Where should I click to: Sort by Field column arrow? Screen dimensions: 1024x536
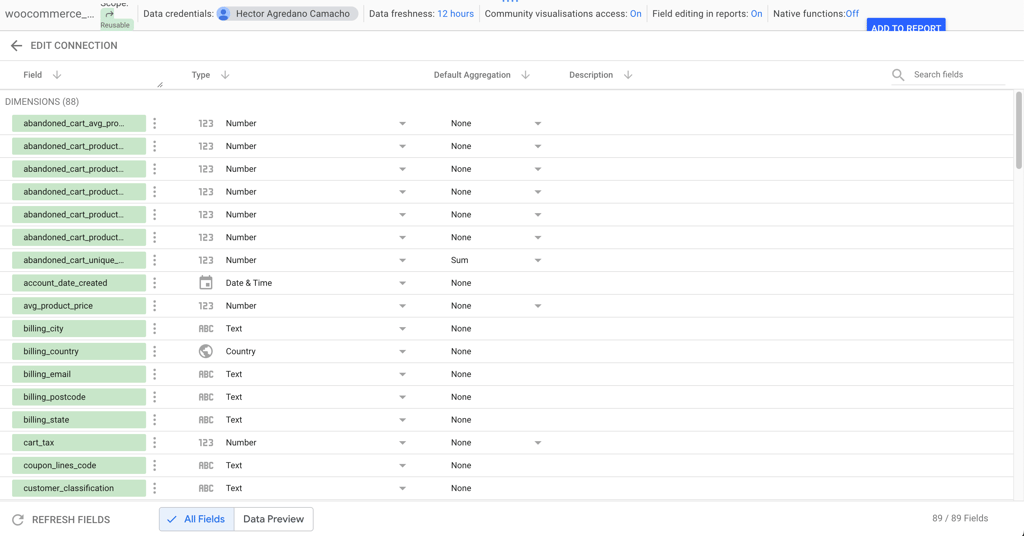click(x=57, y=75)
